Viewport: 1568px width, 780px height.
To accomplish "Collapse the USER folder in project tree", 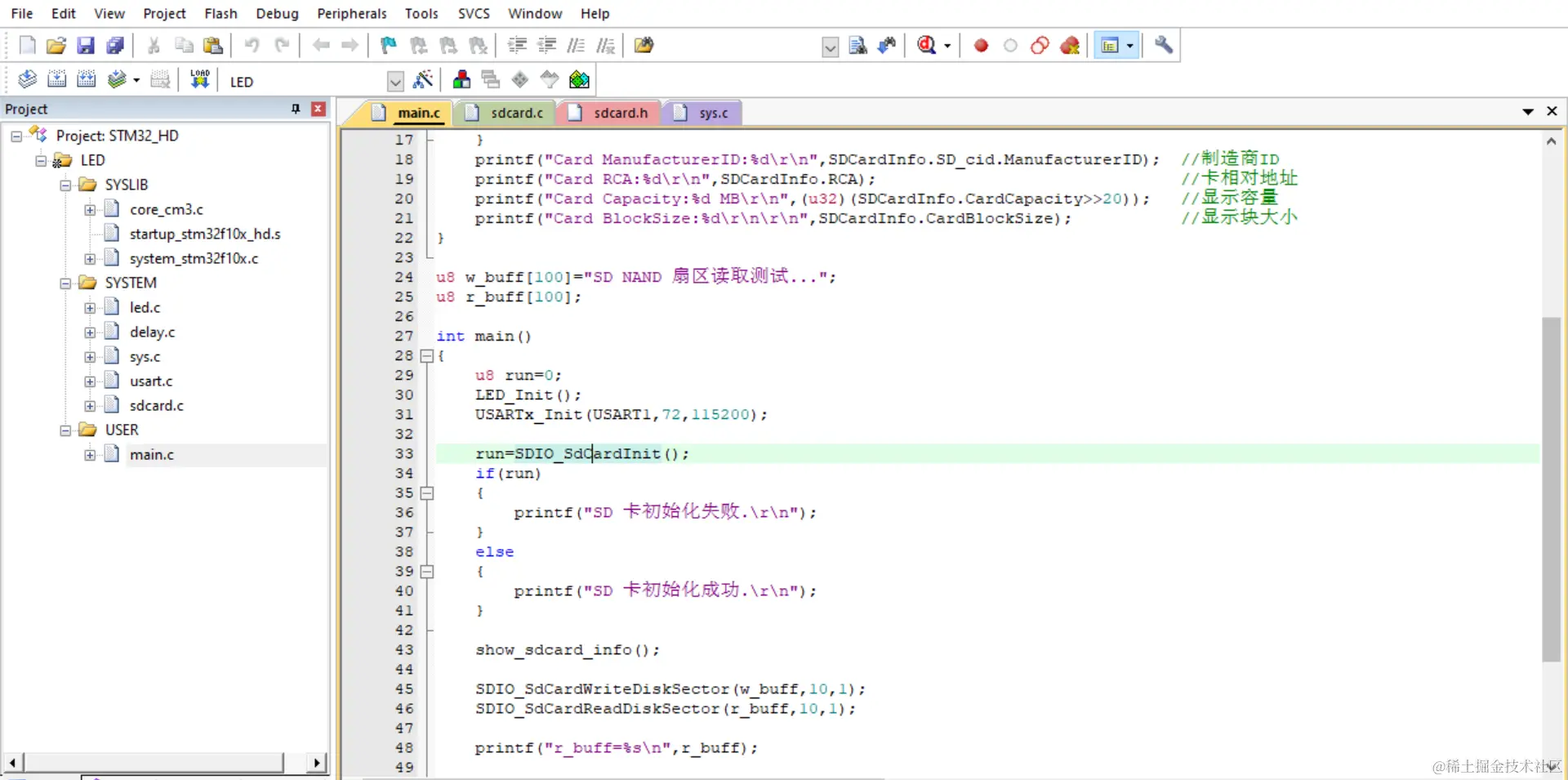I will [65, 430].
